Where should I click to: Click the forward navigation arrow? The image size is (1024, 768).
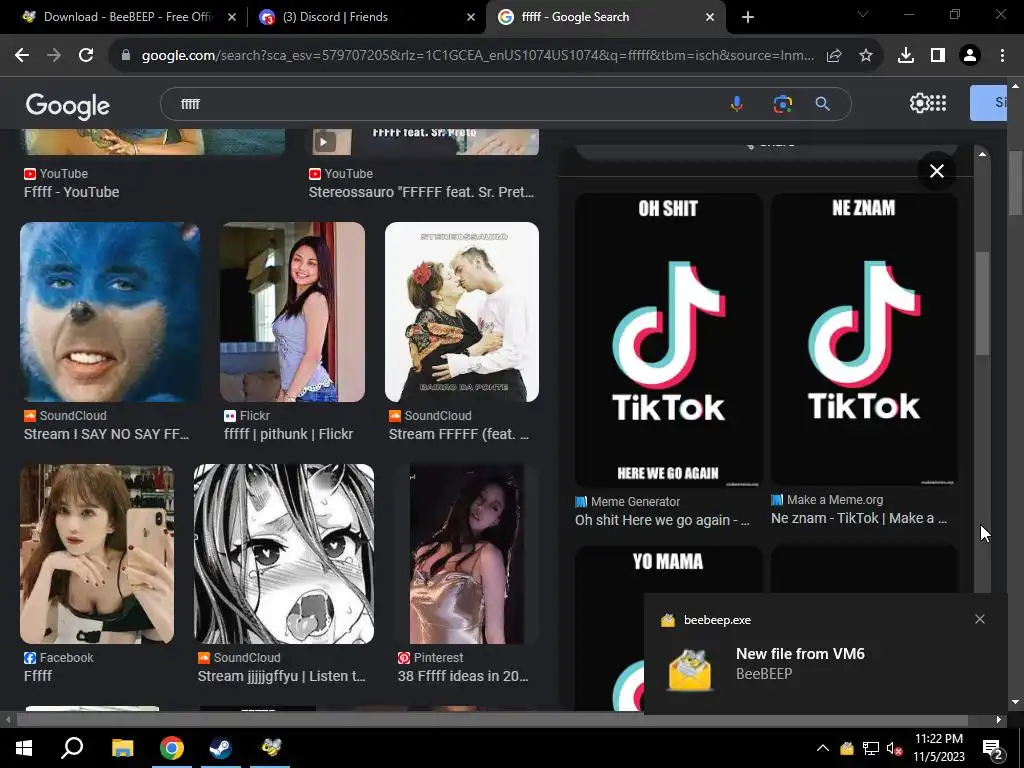point(54,56)
